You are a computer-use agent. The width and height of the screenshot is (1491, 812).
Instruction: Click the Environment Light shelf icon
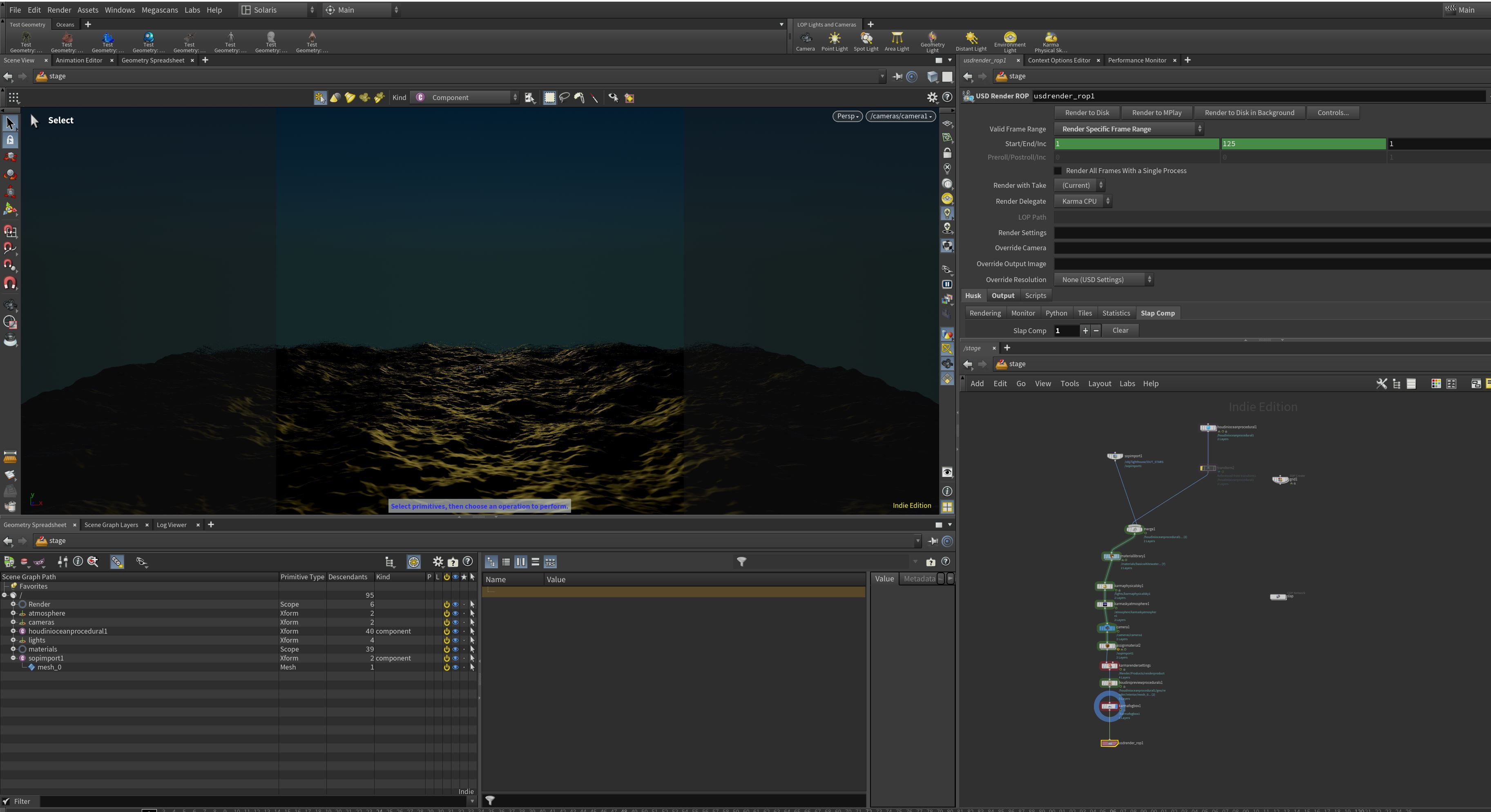[x=1009, y=42]
